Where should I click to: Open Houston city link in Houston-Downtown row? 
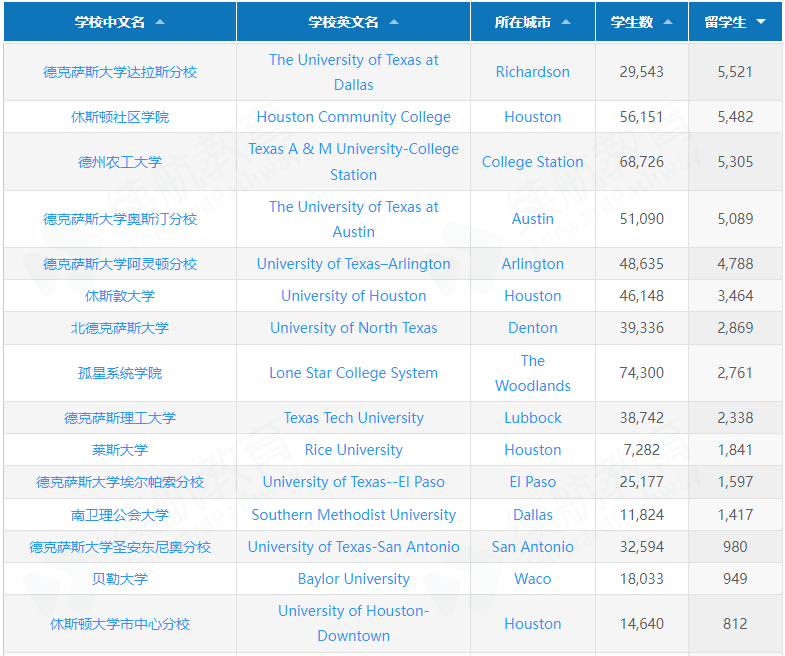533,624
